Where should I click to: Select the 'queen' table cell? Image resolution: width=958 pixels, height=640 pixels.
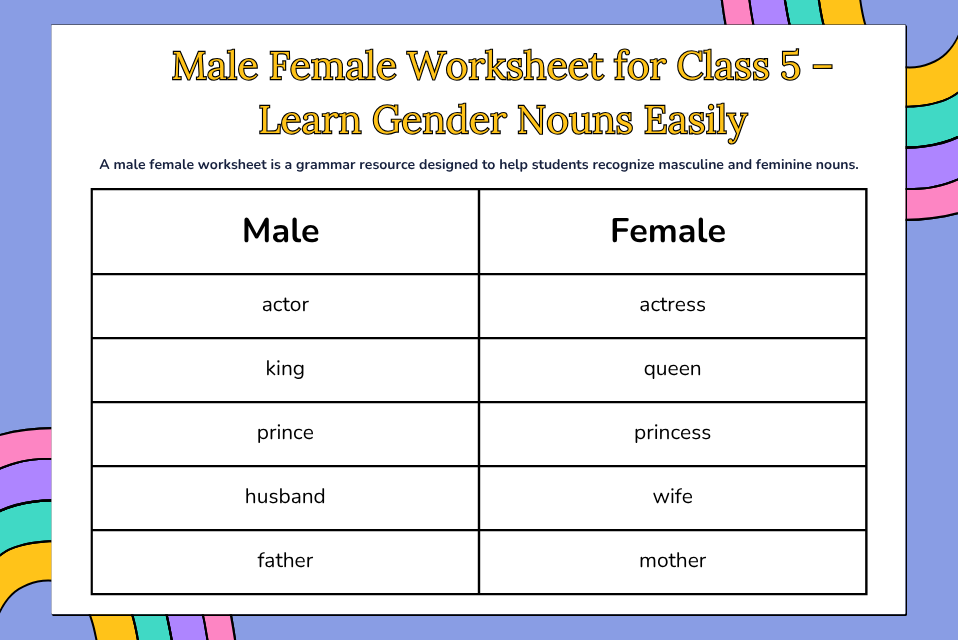pyautogui.click(x=672, y=369)
